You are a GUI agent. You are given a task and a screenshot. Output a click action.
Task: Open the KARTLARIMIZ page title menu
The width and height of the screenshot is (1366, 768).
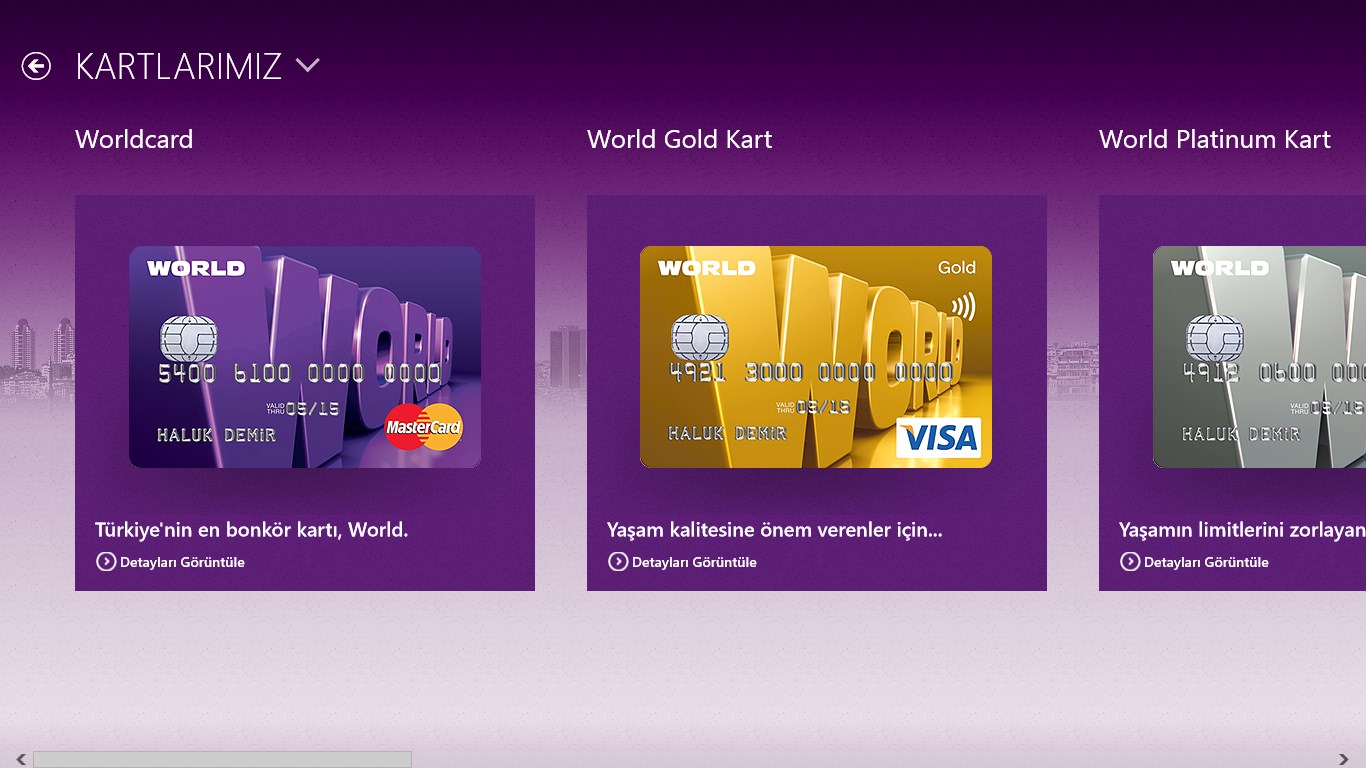tap(178, 66)
